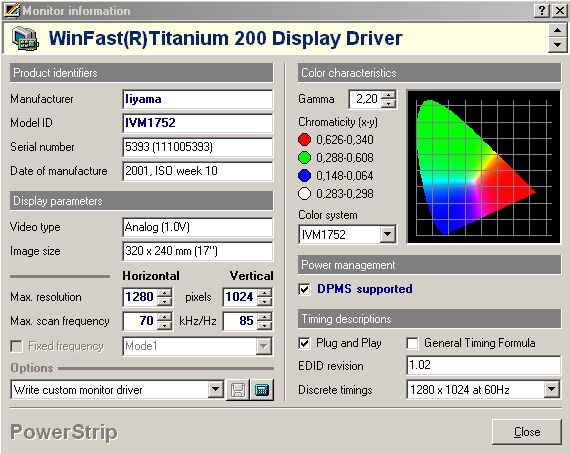Click the EDID revision field 1.02
The height and width of the screenshot is (454, 570).
(x=483, y=365)
